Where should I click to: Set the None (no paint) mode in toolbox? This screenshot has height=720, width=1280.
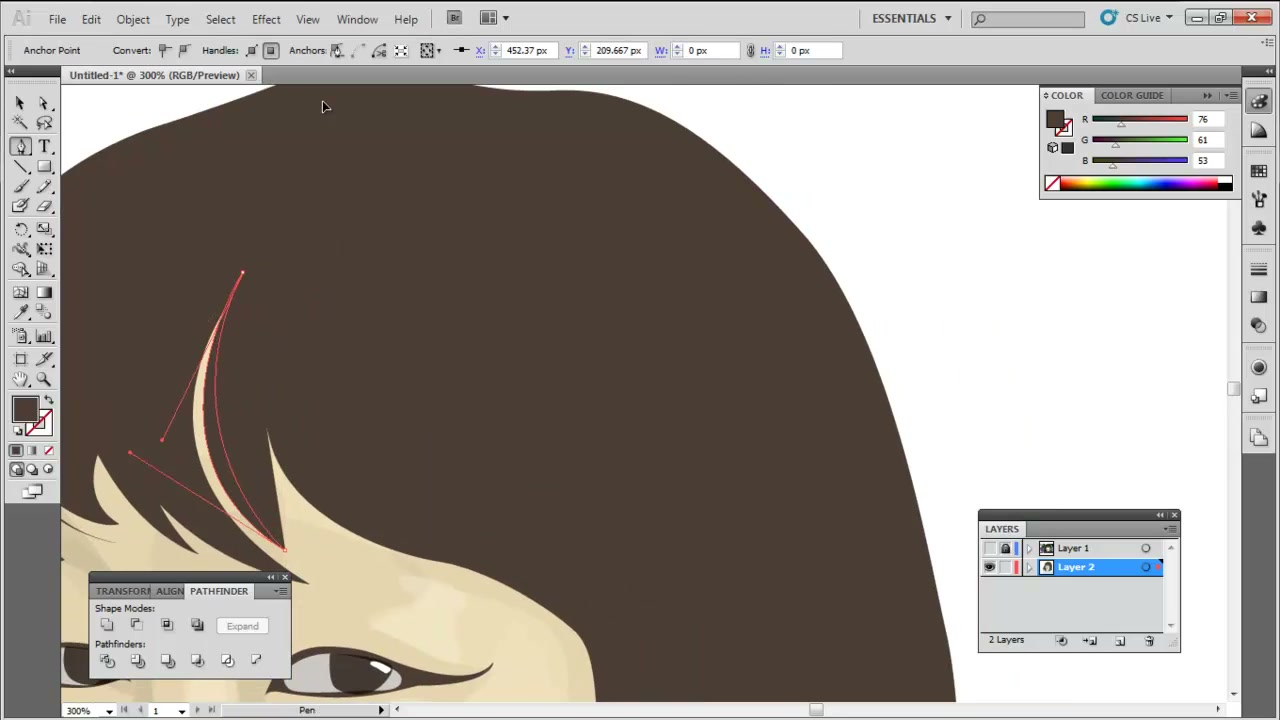[48, 451]
